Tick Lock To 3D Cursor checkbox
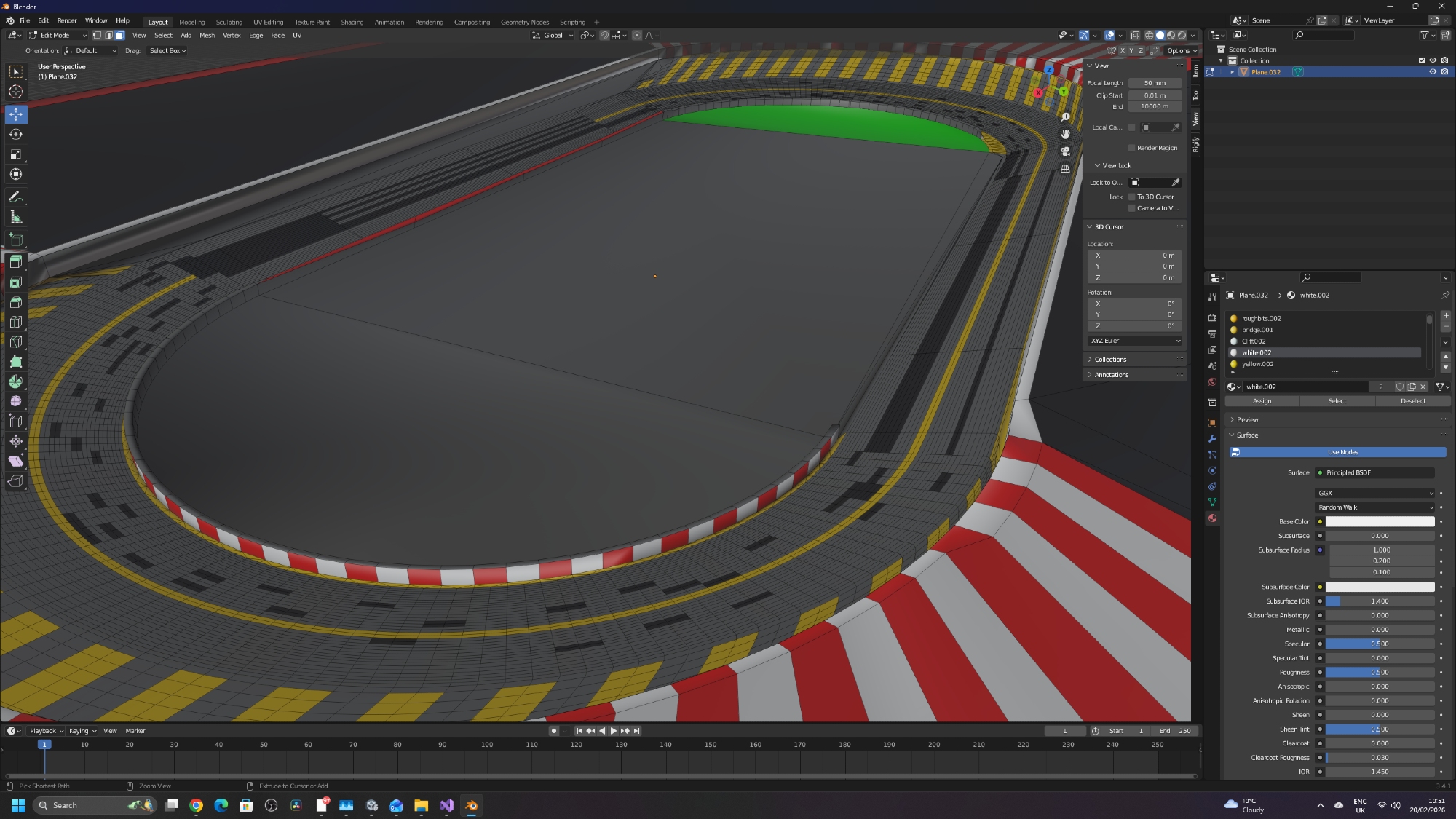This screenshot has height=819, width=1456. click(x=1131, y=197)
